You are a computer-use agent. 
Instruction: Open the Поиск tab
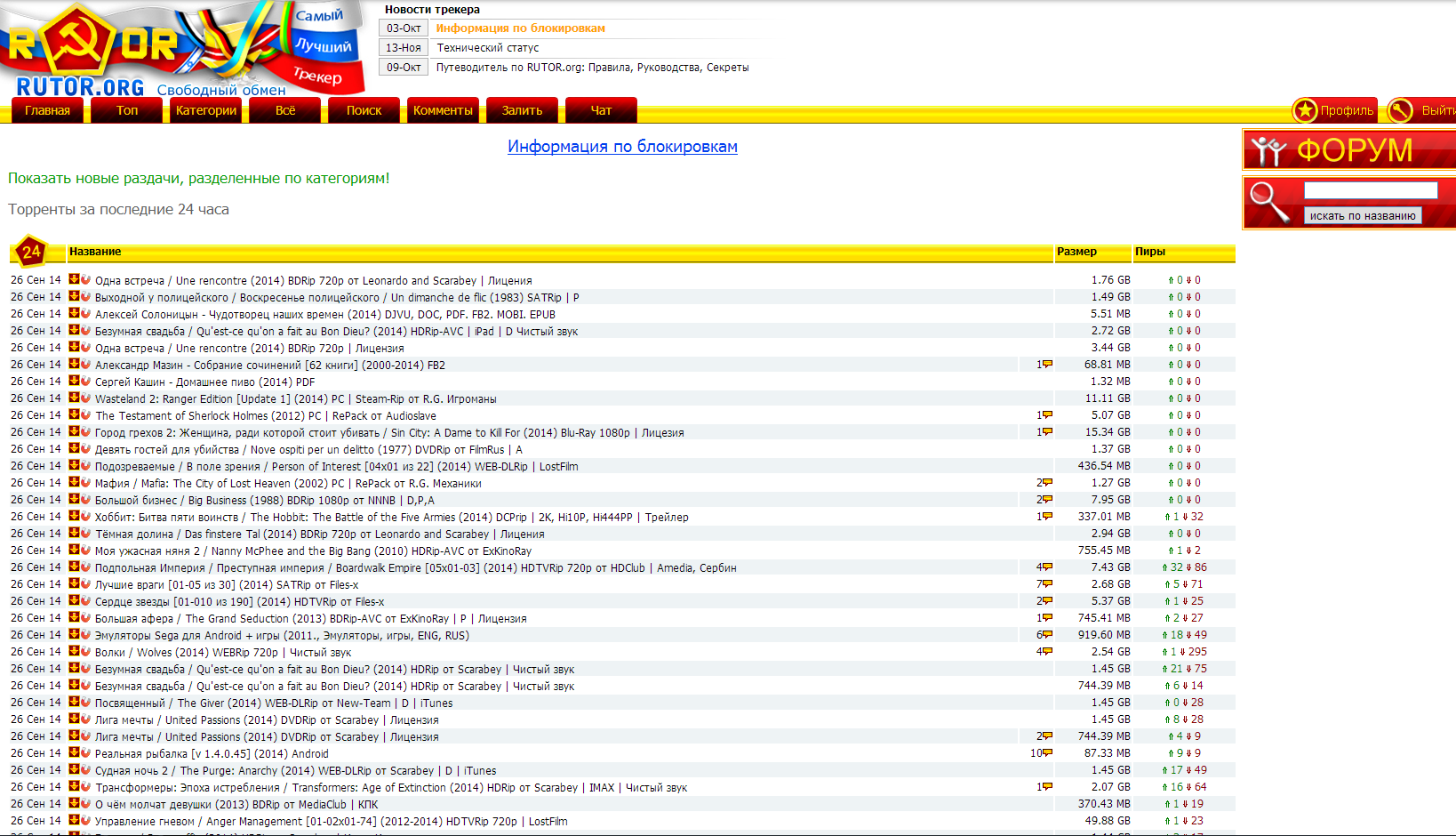coord(364,110)
